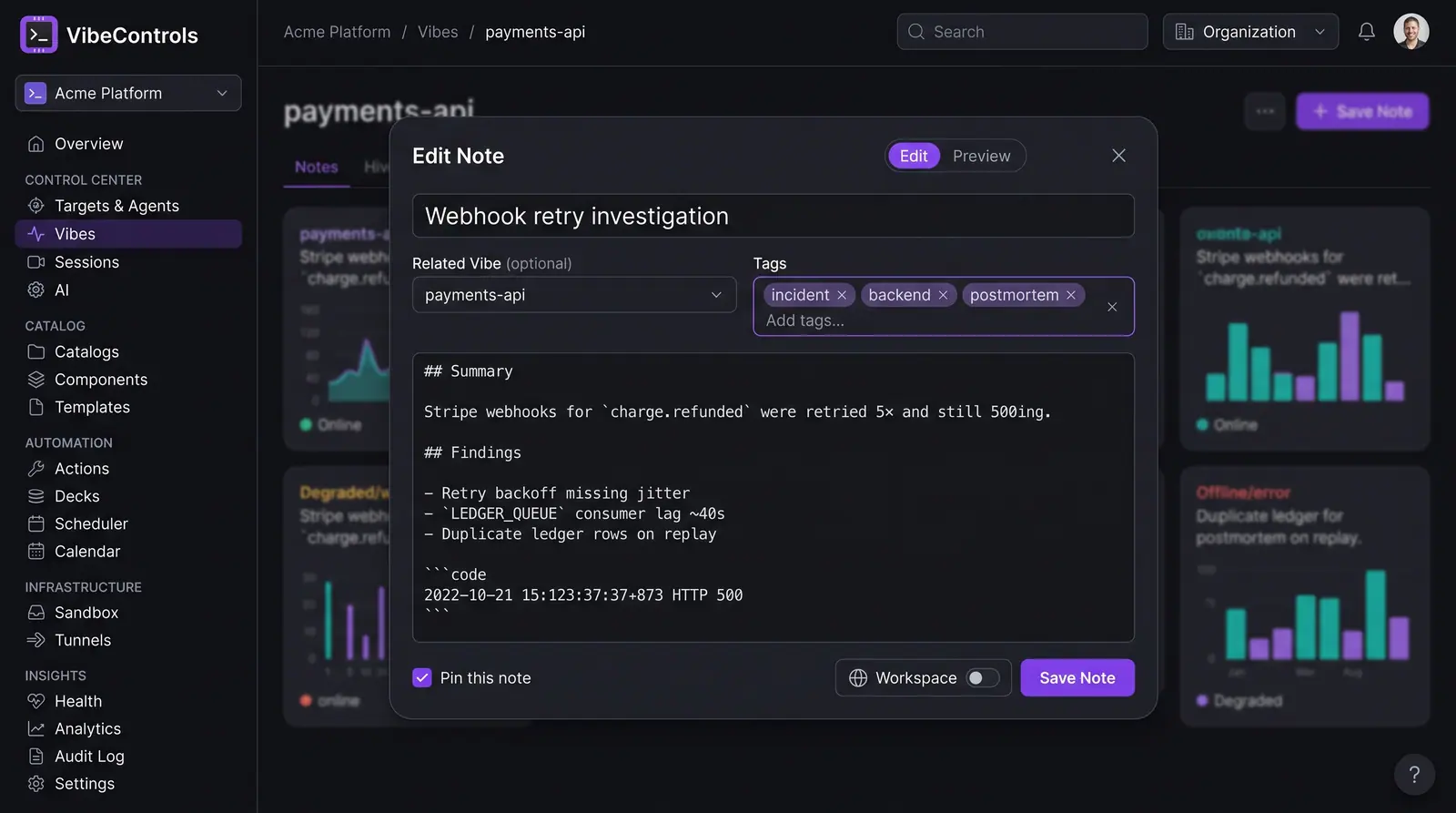Click the VibeControls terminal logo icon
The width and height of the screenshot is (1456, 813).
click(x=38, y=35)
